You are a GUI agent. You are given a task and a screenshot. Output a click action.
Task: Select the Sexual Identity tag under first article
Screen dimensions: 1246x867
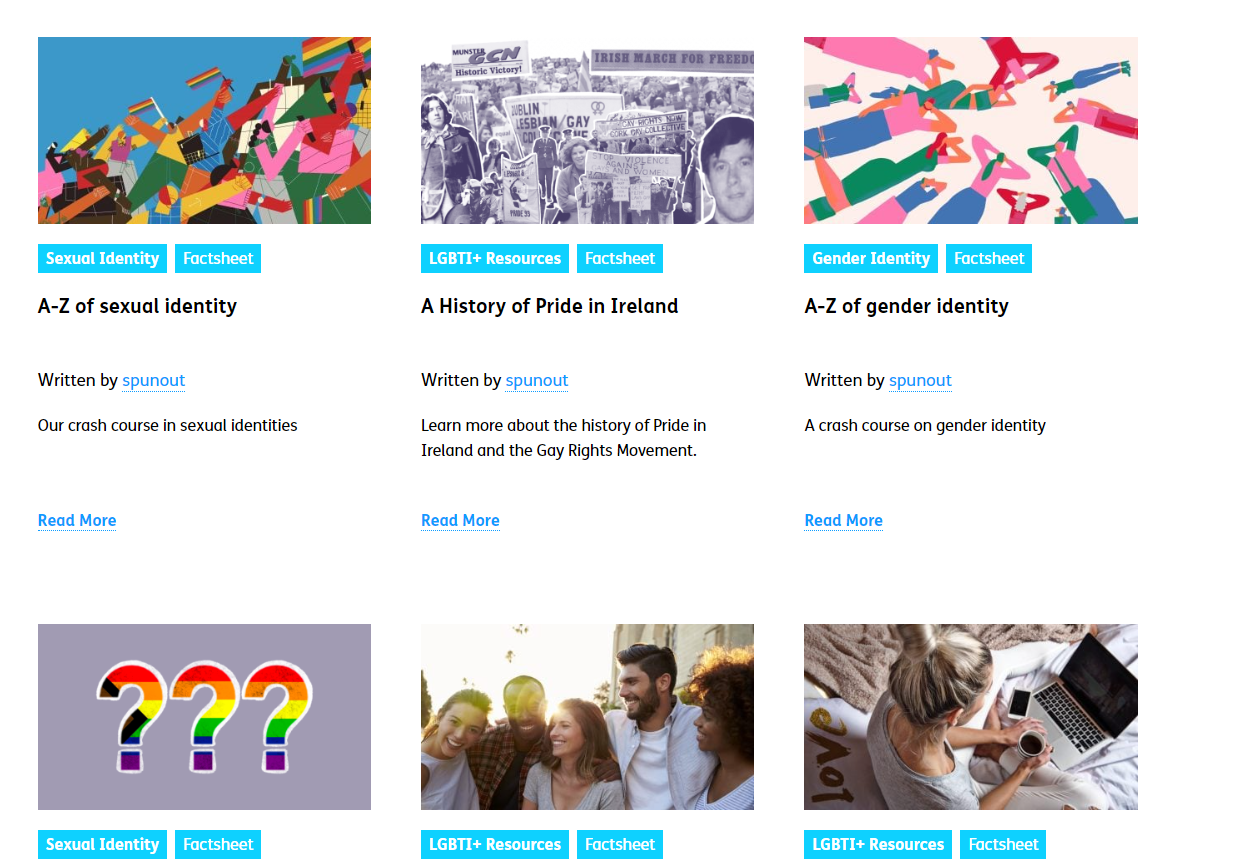point(103,258)
